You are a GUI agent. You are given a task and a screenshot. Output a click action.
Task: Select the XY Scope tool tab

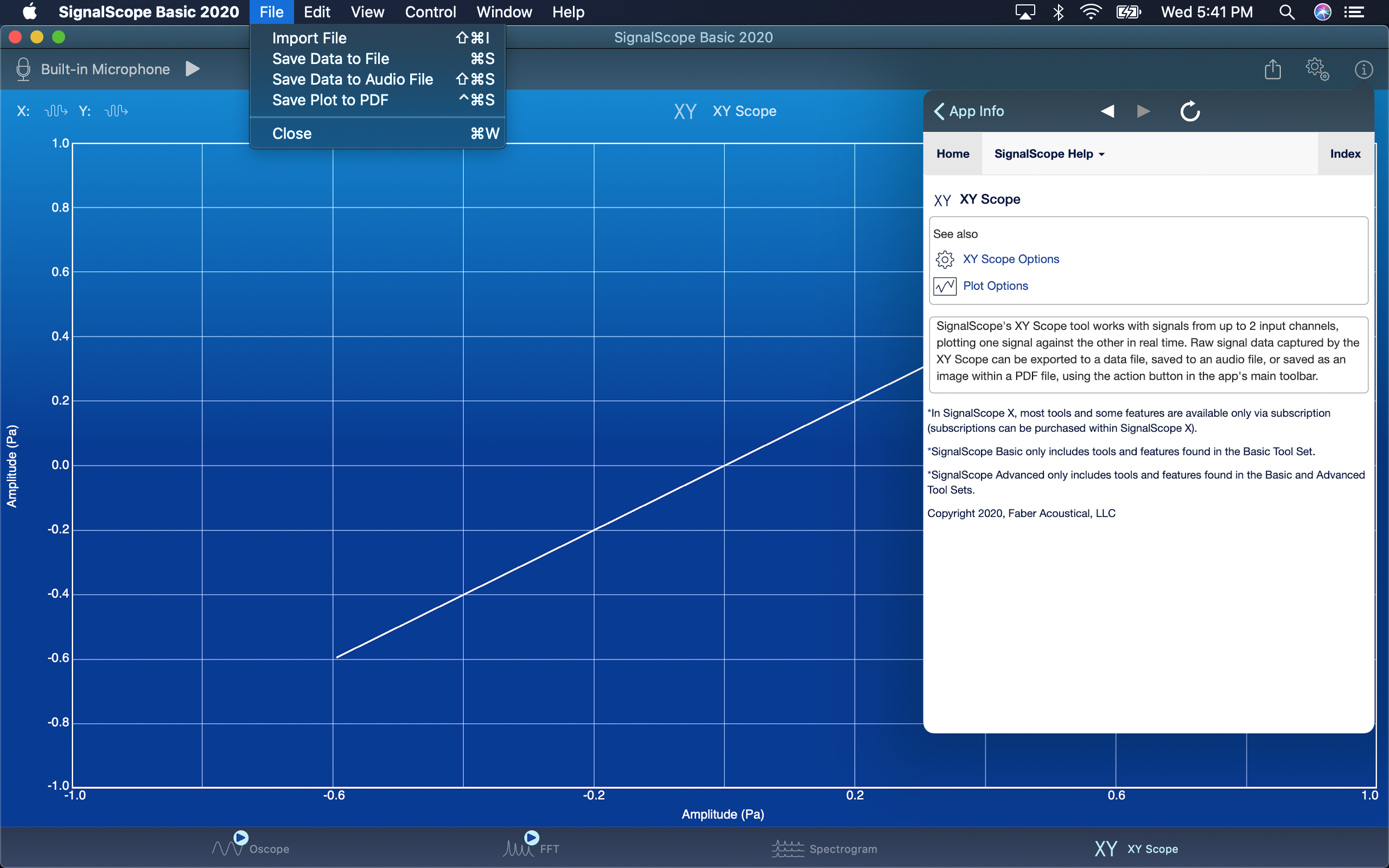tap(1137, 848)
